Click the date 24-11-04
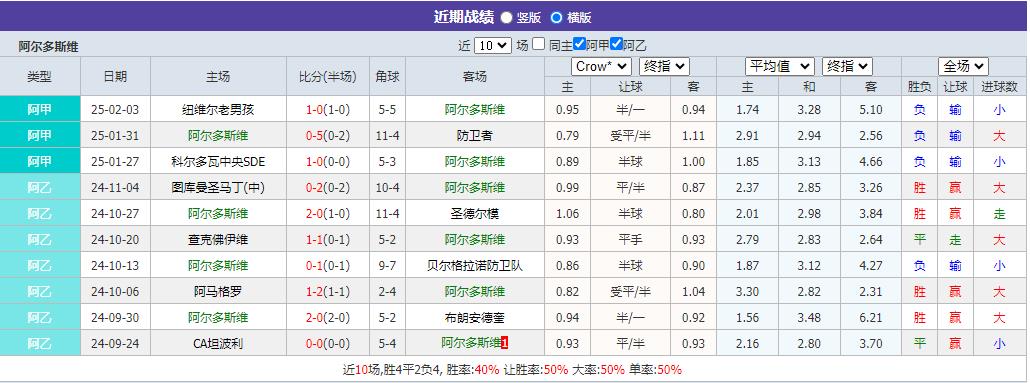Screen dimensions: 1030x383 (116, 188)
